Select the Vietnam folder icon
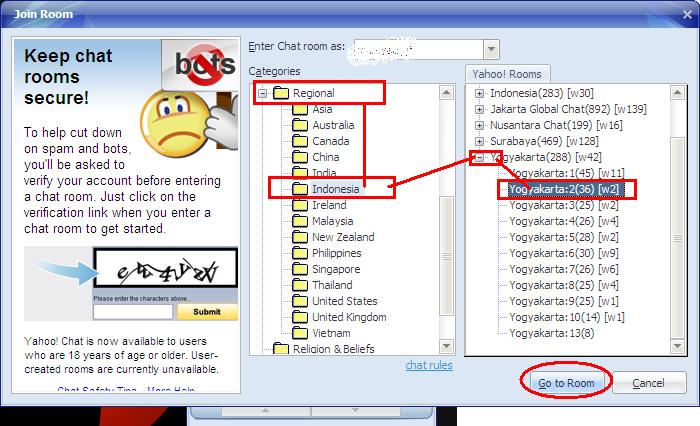The width and height of the screenshot is (700, 426). point(300,333)
